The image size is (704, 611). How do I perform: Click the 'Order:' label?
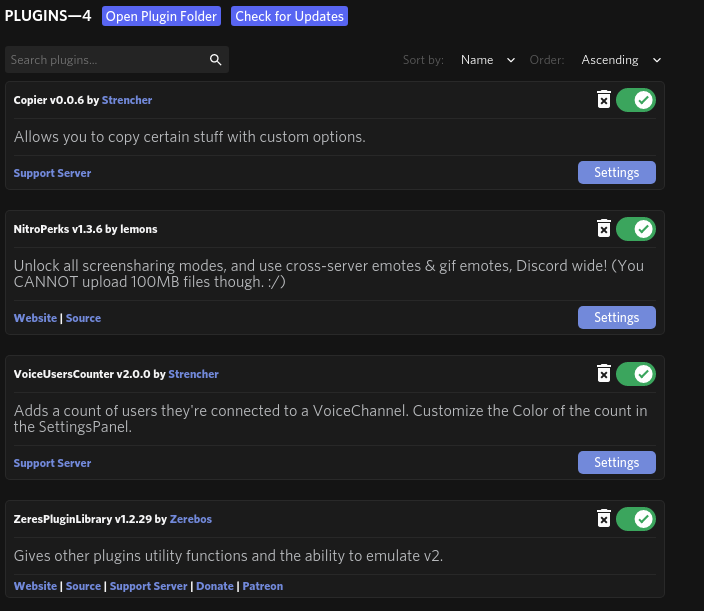pyautogui.click(x=546, y=60)
